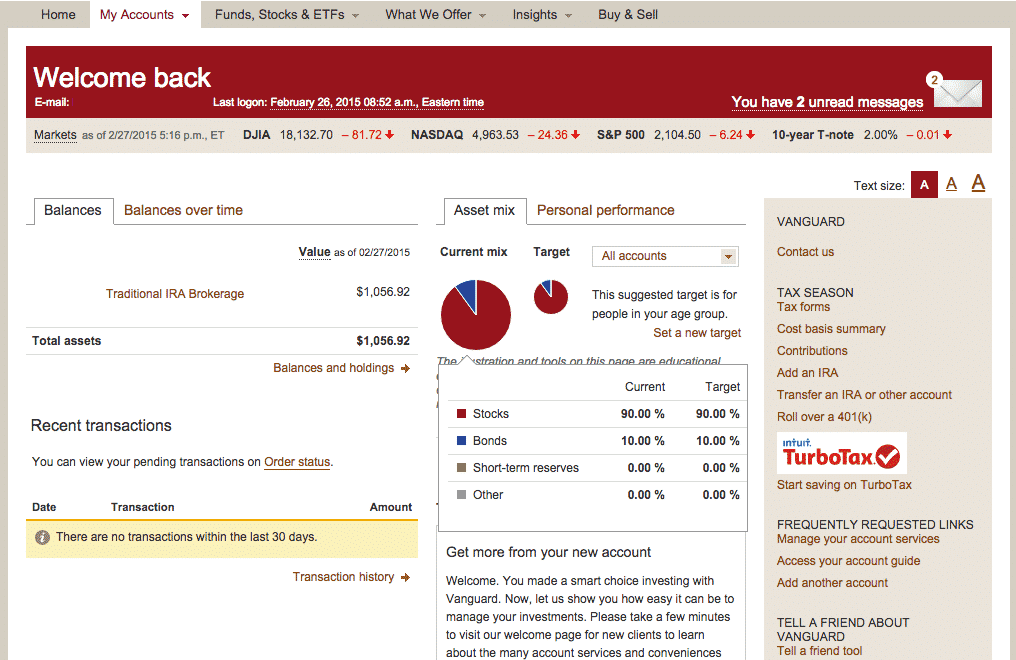Open the Cost basis summary link
The width and height of the screenshot is (1016, 660).
(x=831, y=329)
